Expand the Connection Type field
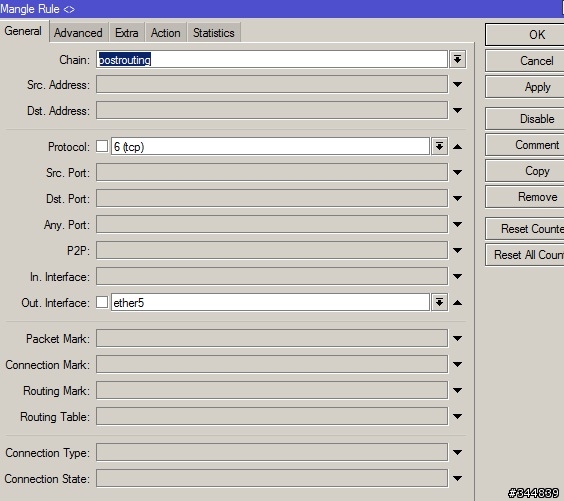This screenshot has width=564, height=501. click(x=457, y=452)
